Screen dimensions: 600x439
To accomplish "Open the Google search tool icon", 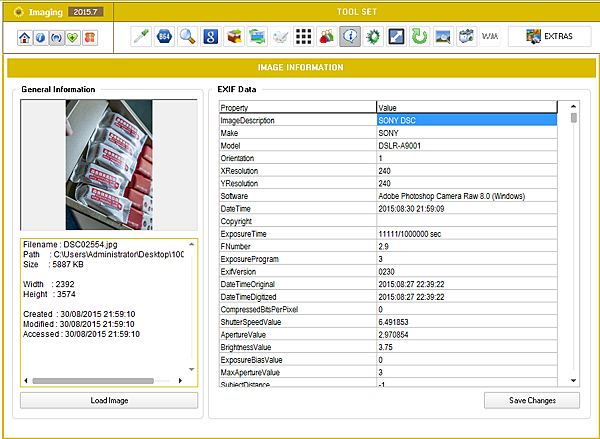I will click(x=210, y=36).
